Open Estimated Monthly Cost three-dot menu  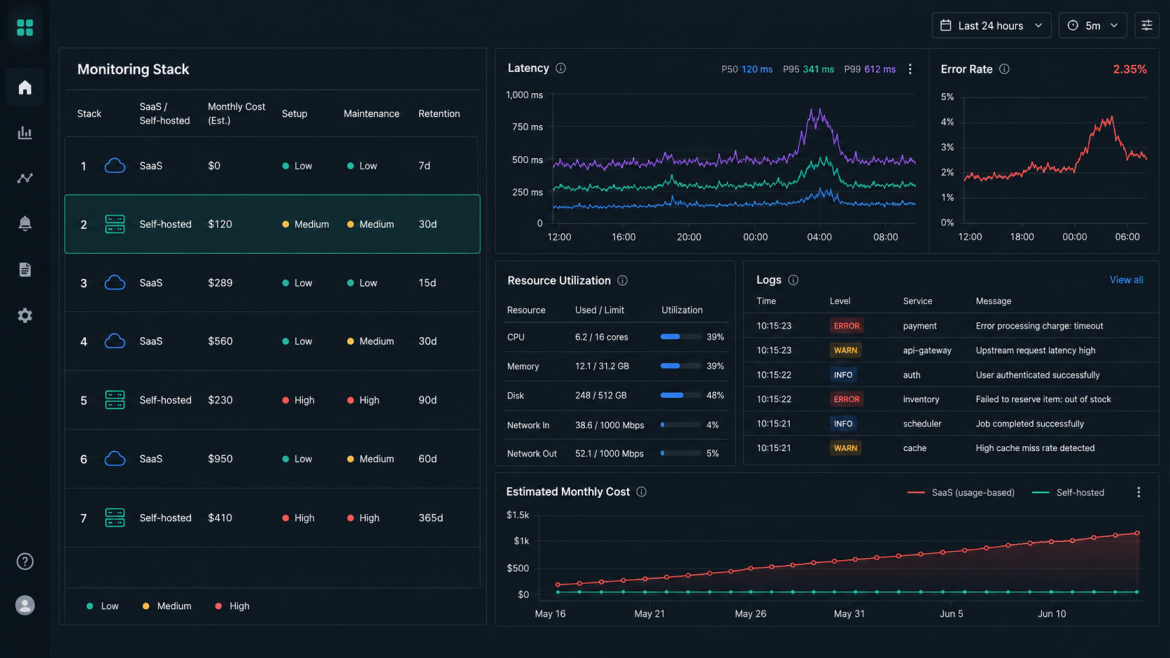point(1138,492)
